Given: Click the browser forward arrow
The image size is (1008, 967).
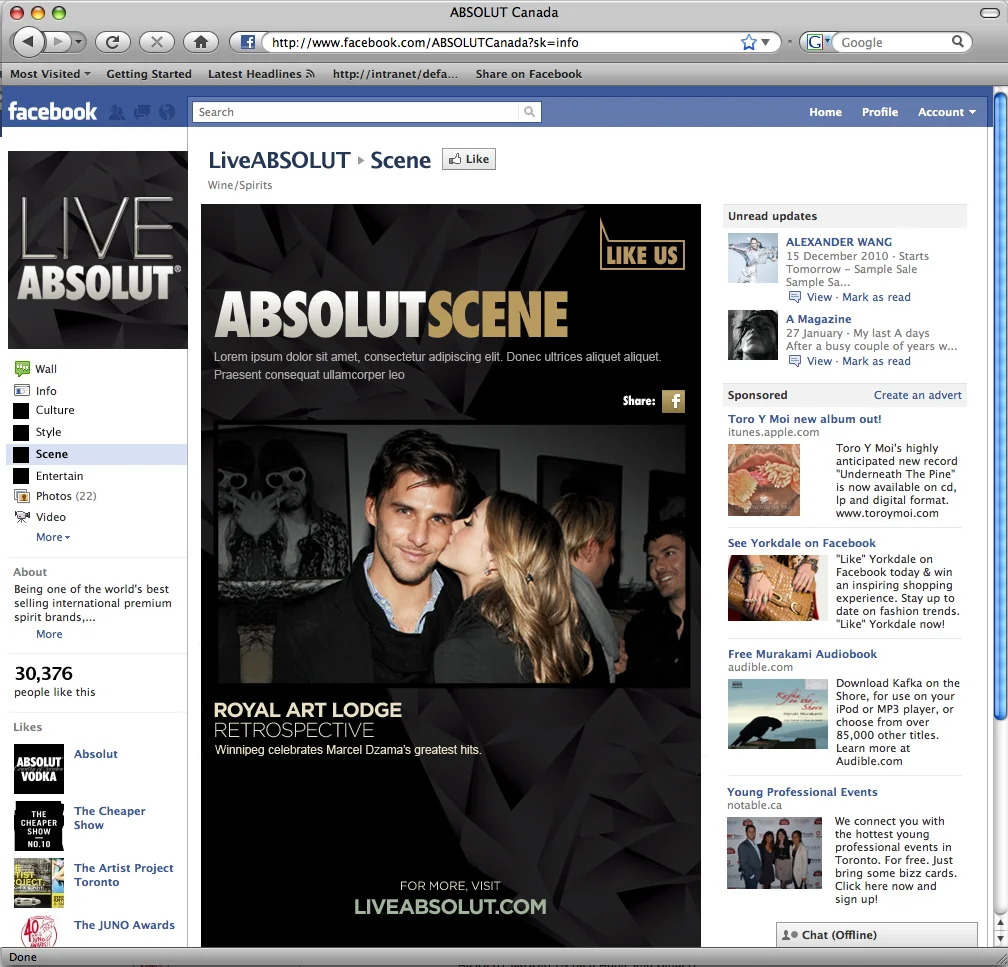Looking at the screenshot, I should tap(58, 42).
